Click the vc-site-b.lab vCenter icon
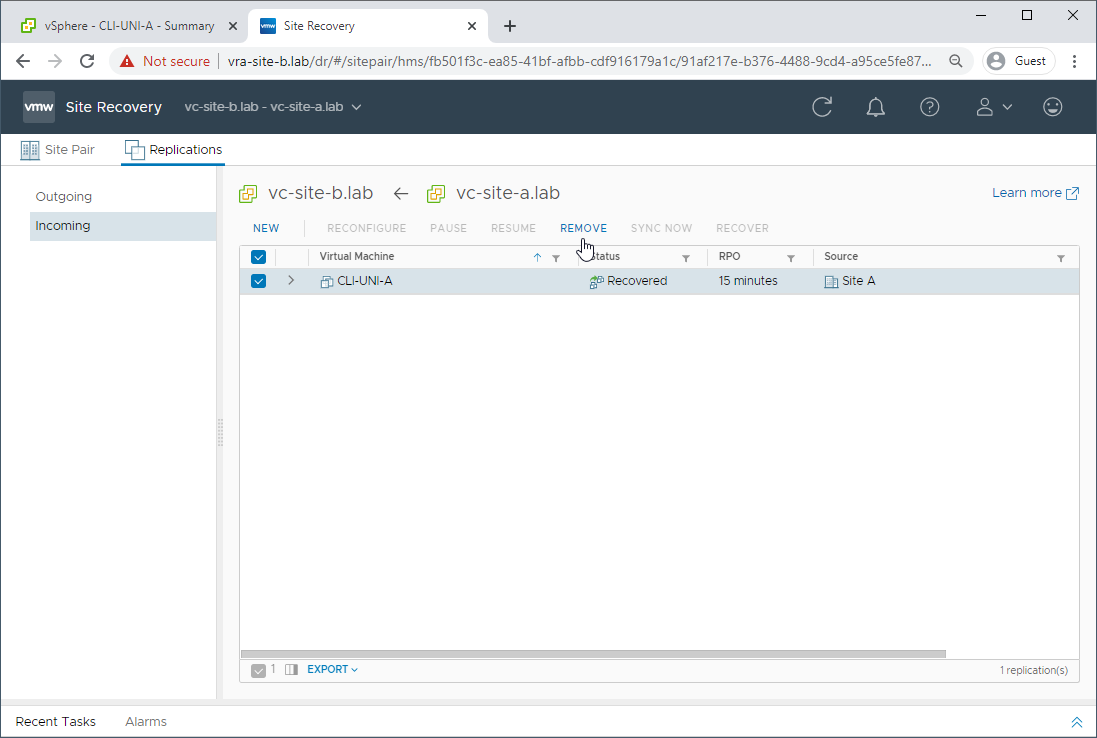The image size is (1097, 738). coord(248,194)
